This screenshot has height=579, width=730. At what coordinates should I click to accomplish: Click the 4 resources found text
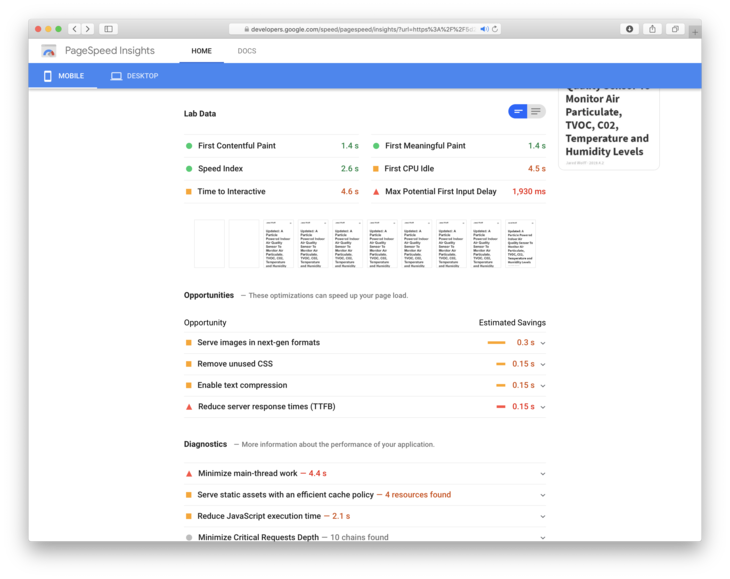click(x=418, y=495)
